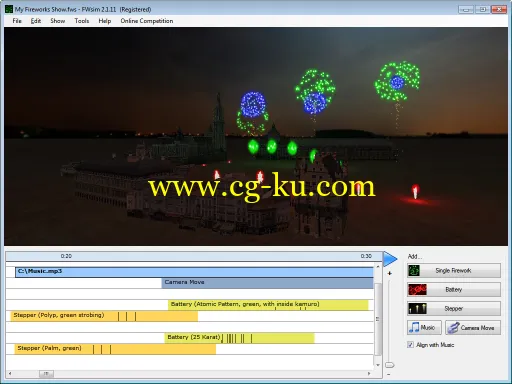The image size is (512, 384).
Task: Add a Single Firework
Action: (454, 271)
